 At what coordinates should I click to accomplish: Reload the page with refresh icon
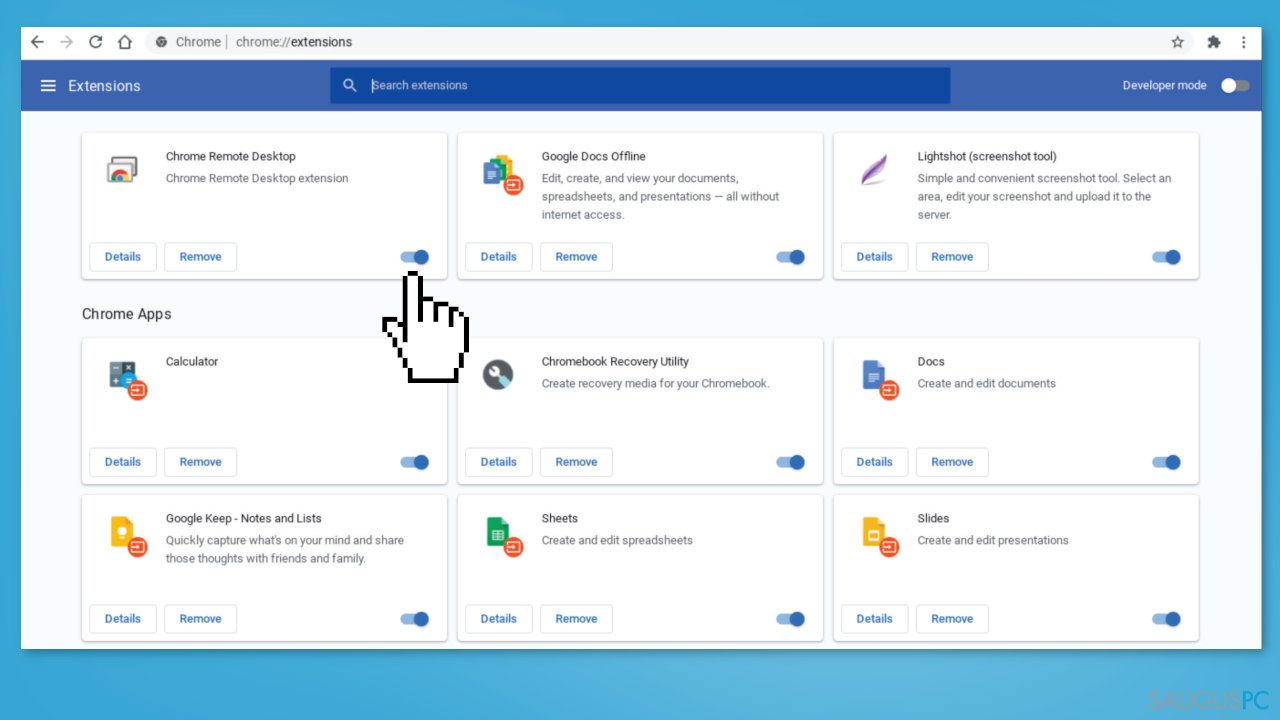coord(96,42)
